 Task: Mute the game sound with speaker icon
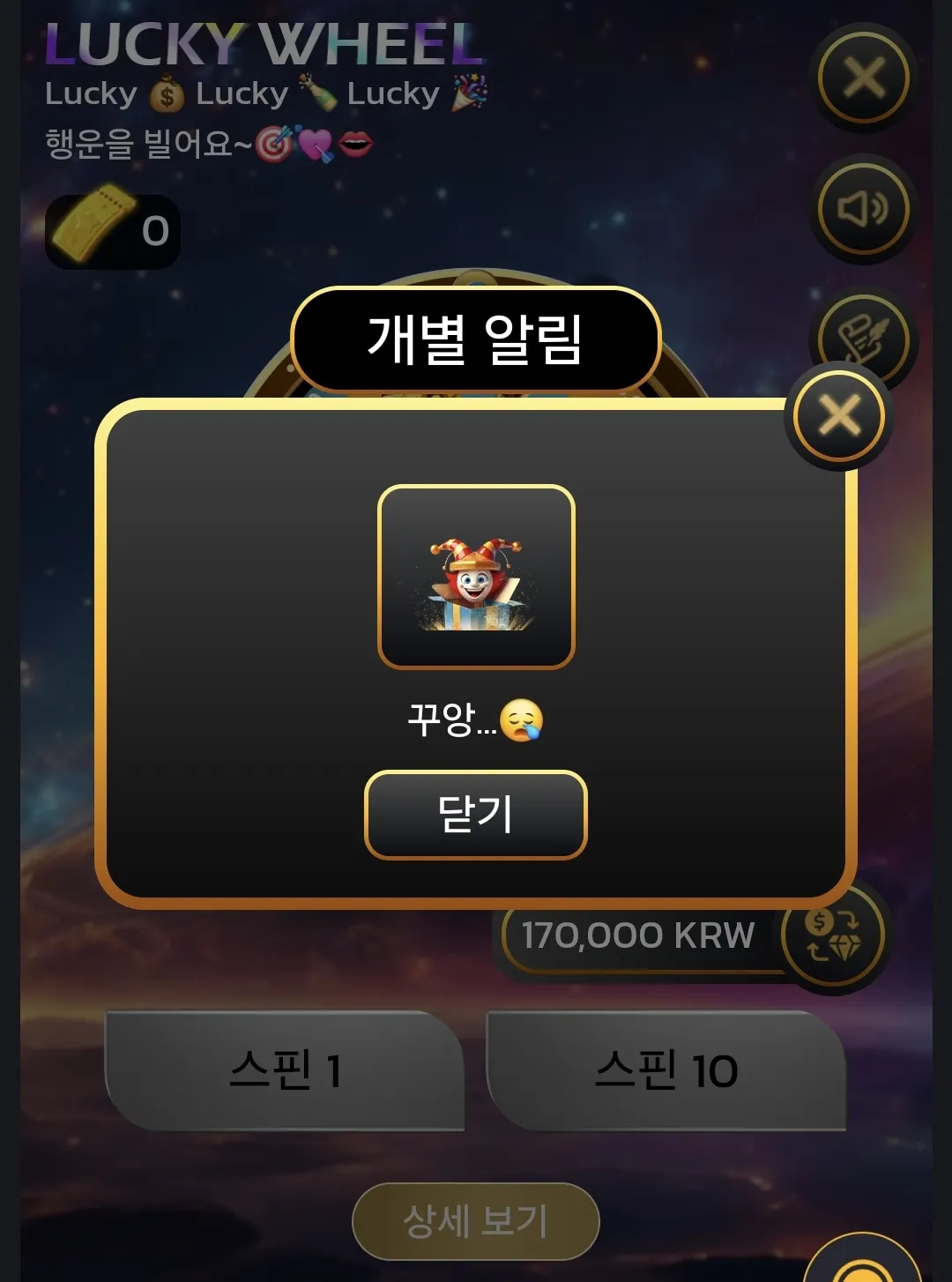(x=863, y=209)
